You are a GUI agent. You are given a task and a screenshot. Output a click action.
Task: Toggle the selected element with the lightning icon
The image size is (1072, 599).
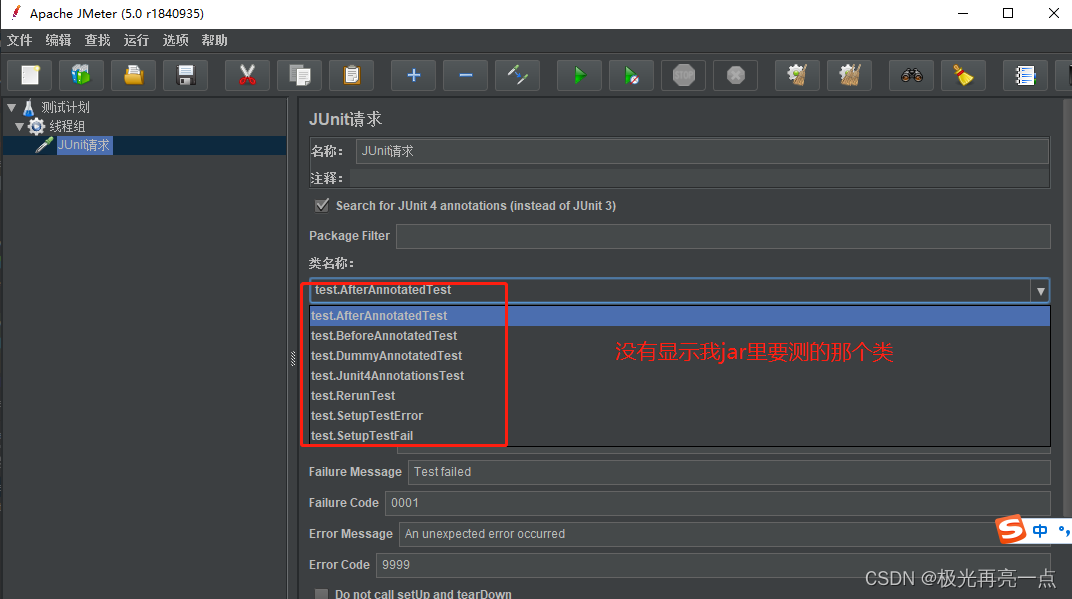pyautogui.click(x=517, y=75)
